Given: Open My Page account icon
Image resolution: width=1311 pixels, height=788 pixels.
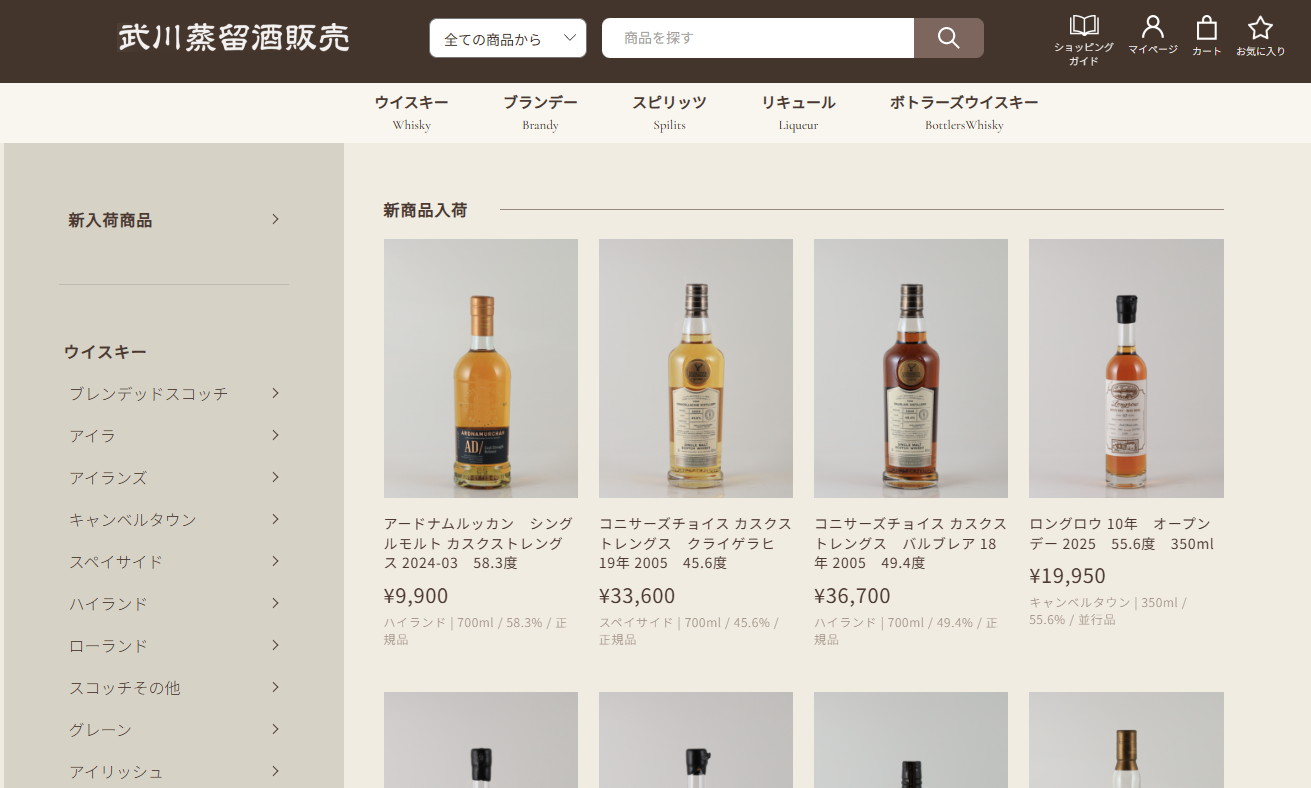Looking at the screenshot, I should coord(1153,27).
